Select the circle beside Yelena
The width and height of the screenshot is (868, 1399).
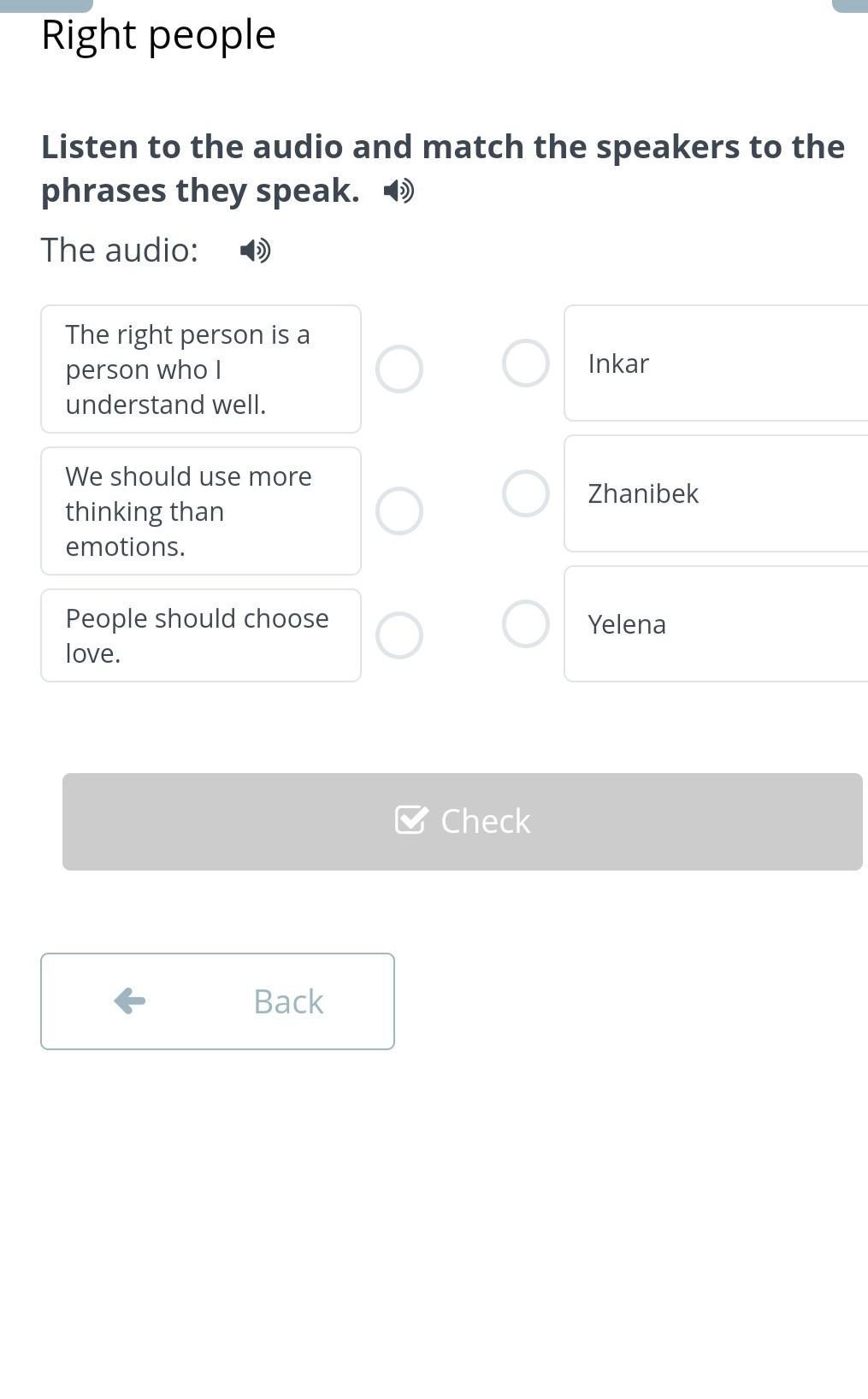click(526, 623)
